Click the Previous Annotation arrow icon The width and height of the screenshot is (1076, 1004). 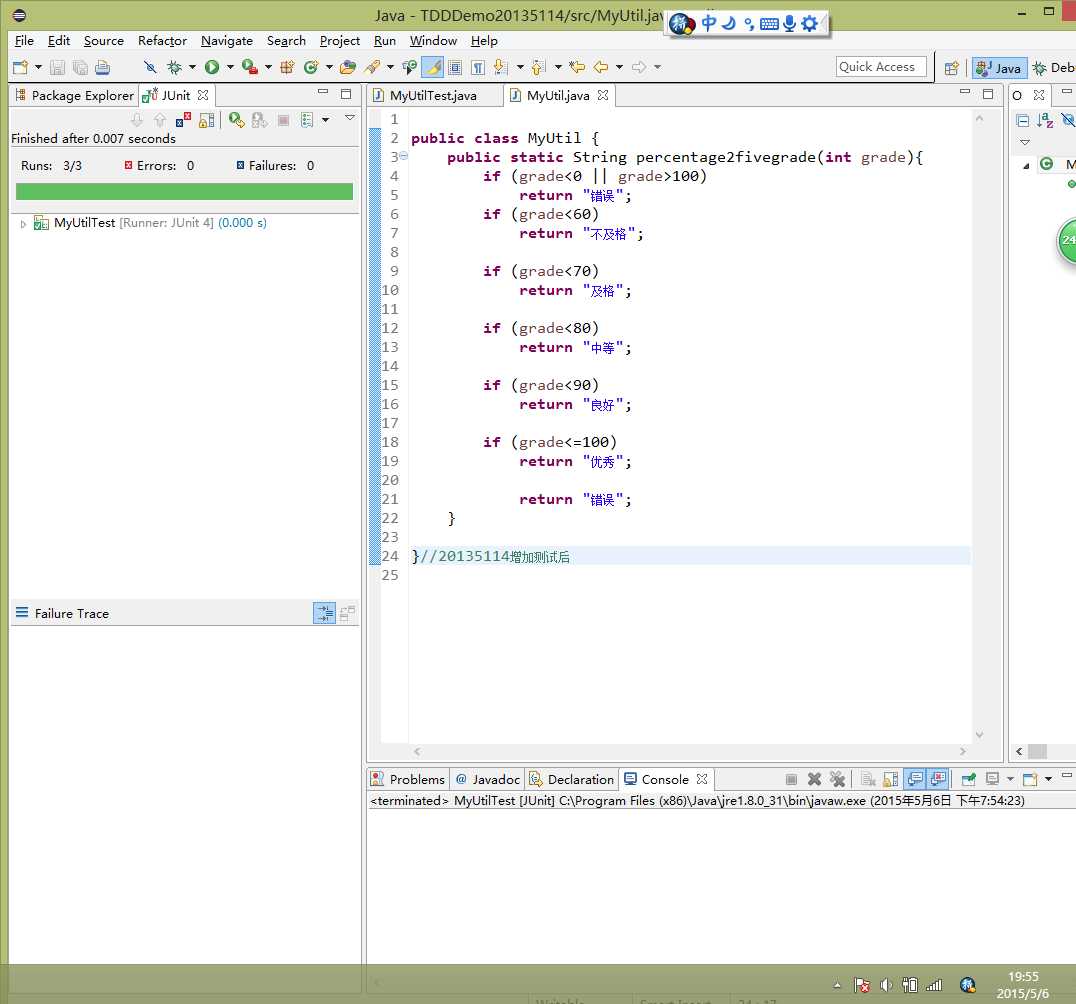538,67
